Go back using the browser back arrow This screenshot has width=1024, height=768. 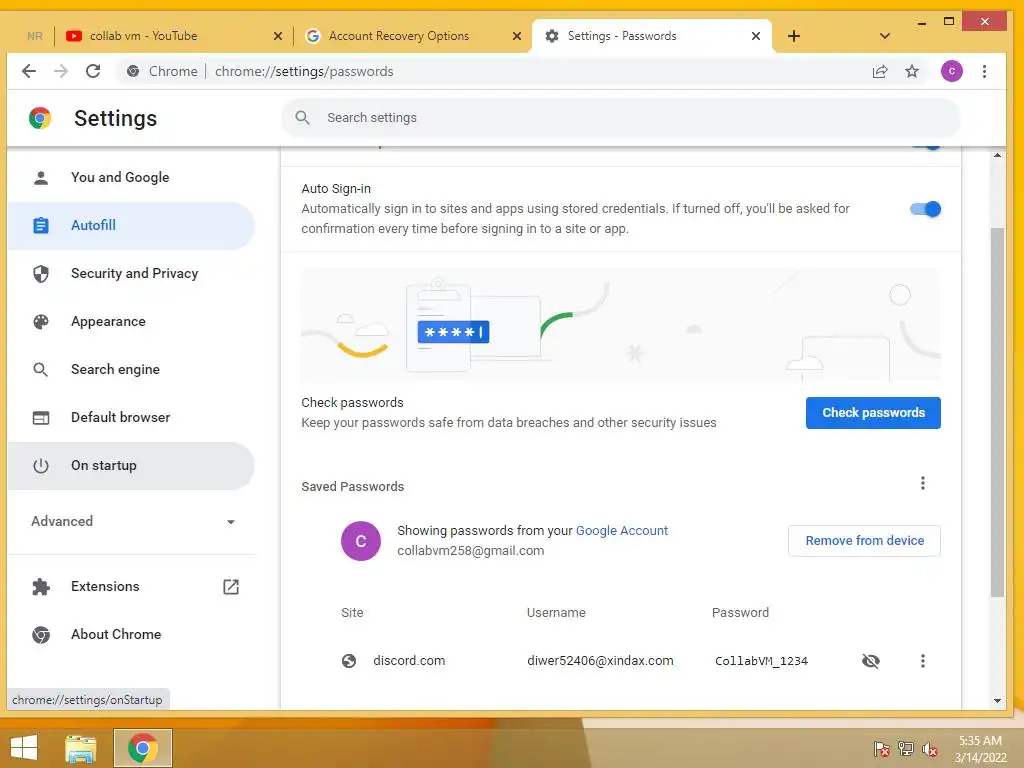pyautogui.click(x=29, y=71)
